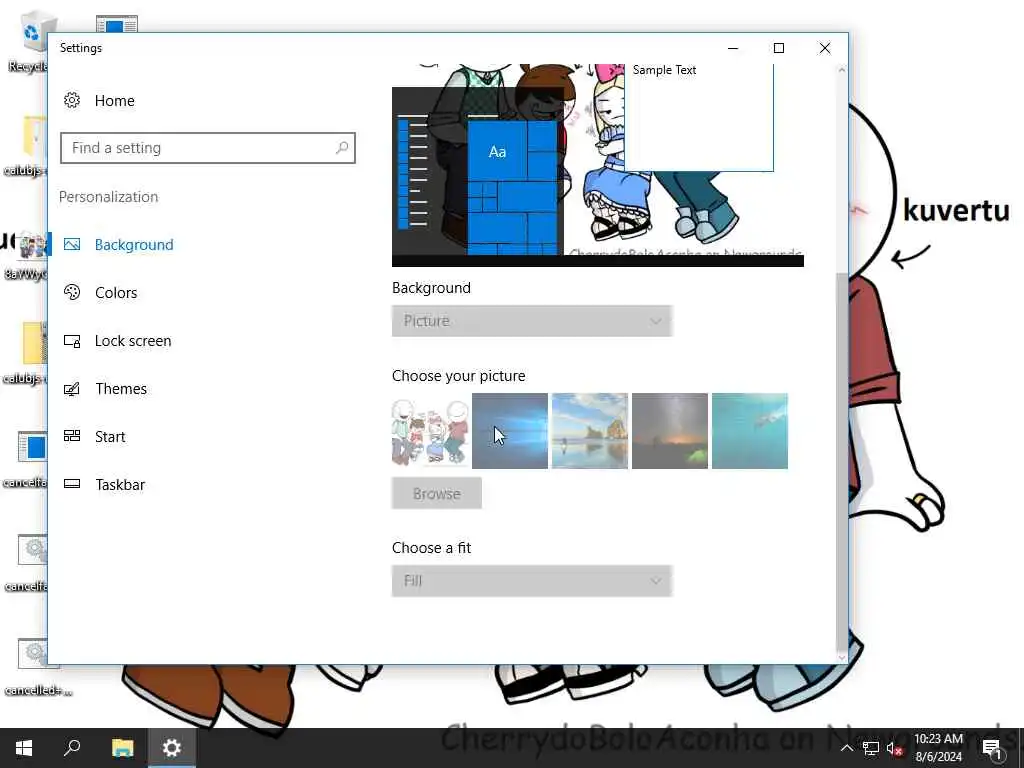
Task: Click the Colors palette icon
Action: tap(72, 293)
